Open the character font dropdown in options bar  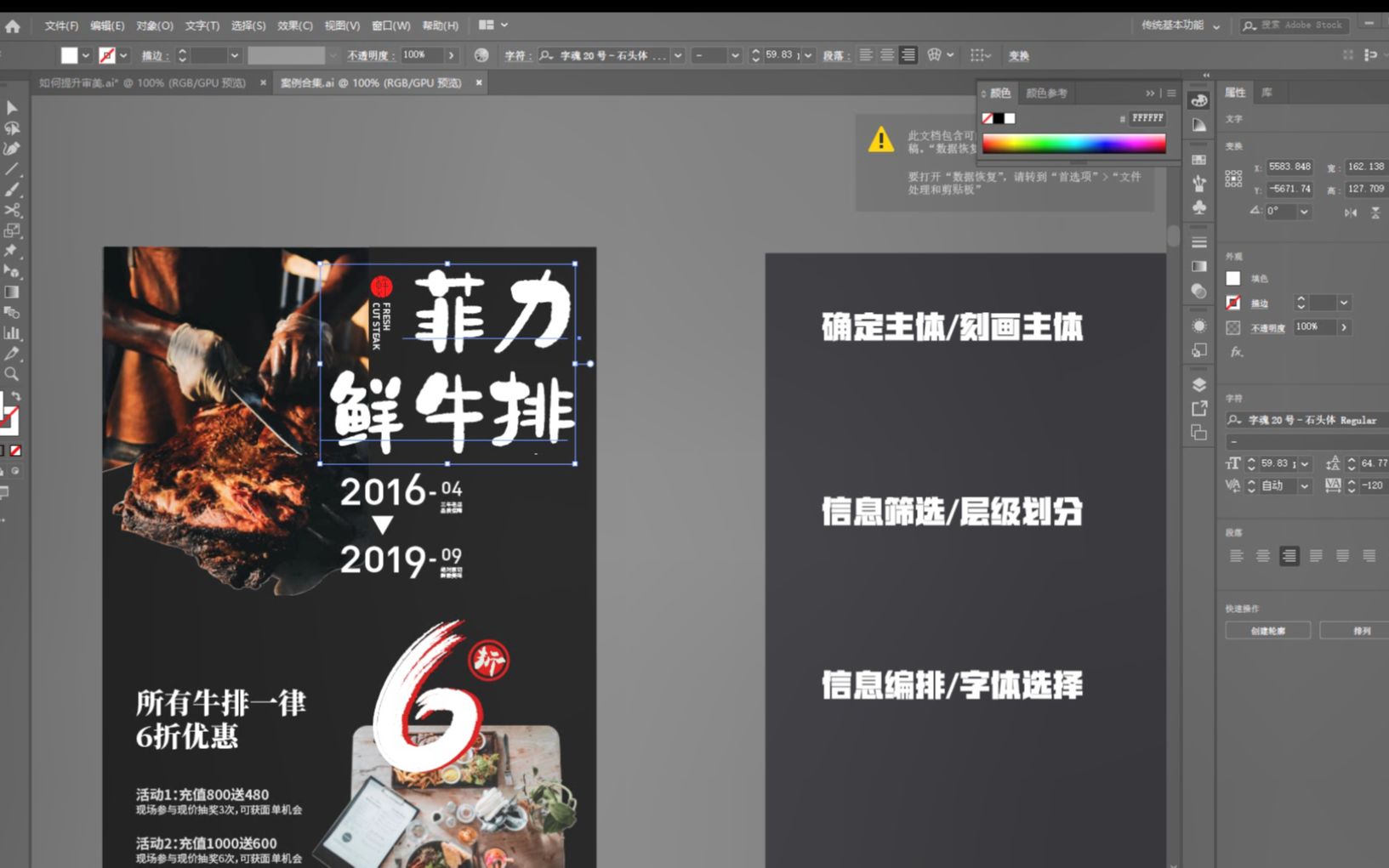[678, 55]
